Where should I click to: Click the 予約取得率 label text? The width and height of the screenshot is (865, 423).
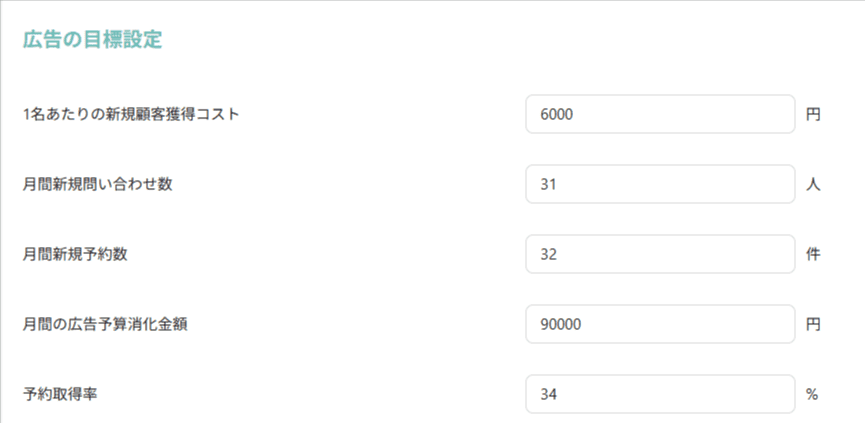tap(60, 394)
